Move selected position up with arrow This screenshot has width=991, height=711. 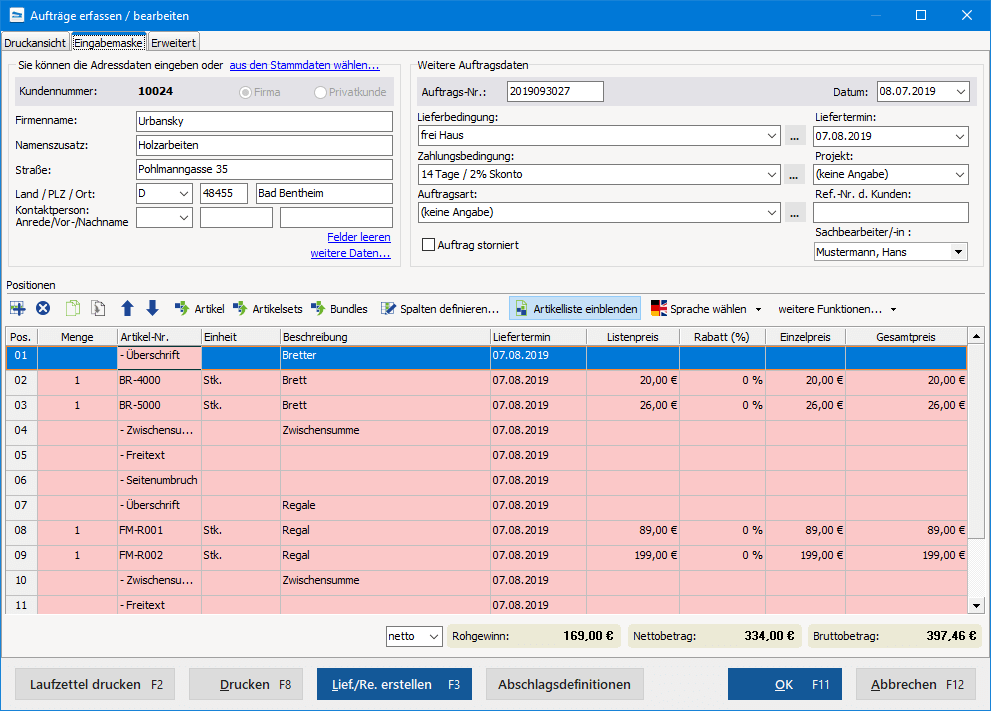click(x=127, y=309)
